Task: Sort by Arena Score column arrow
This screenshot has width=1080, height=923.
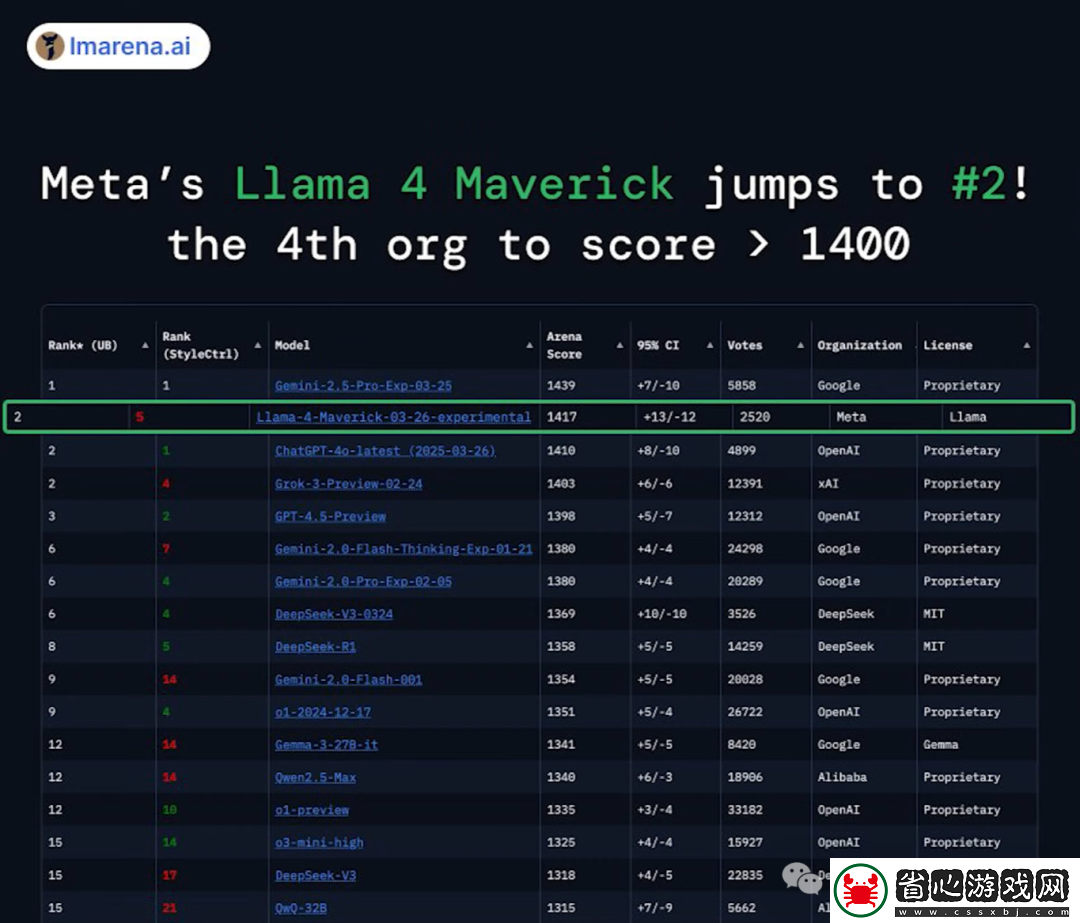Action: click(620, 345)
